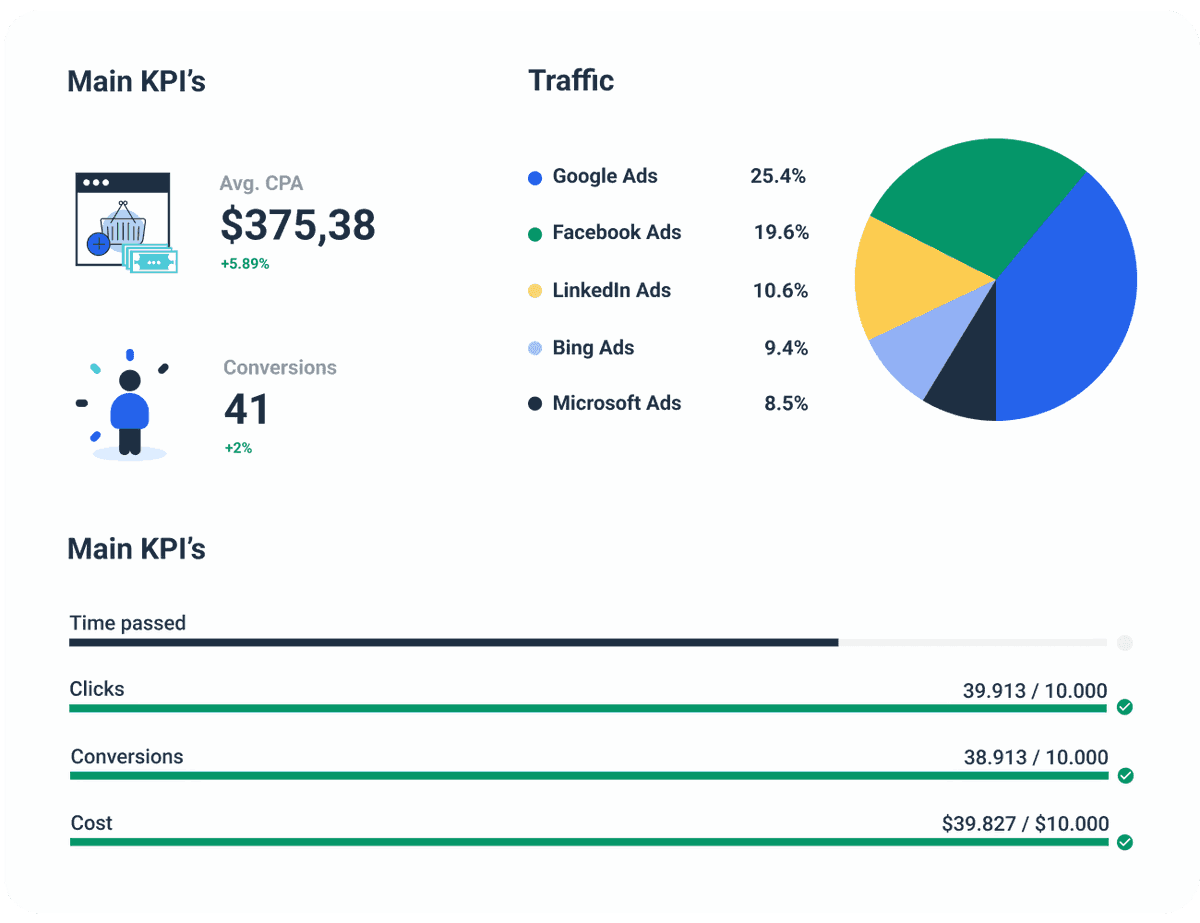1200x923 pixels.
Task: Select the green Facebook Ads legend dot
Action: point(537,233)
